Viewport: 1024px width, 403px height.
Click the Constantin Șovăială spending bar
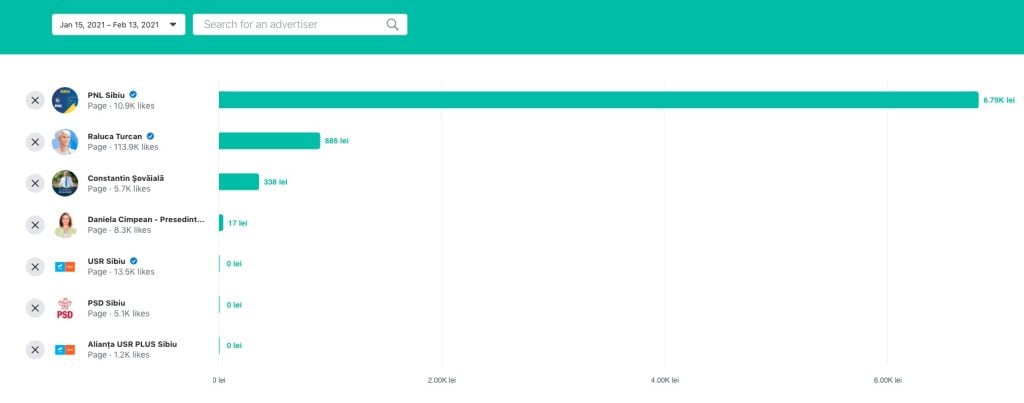238,182
